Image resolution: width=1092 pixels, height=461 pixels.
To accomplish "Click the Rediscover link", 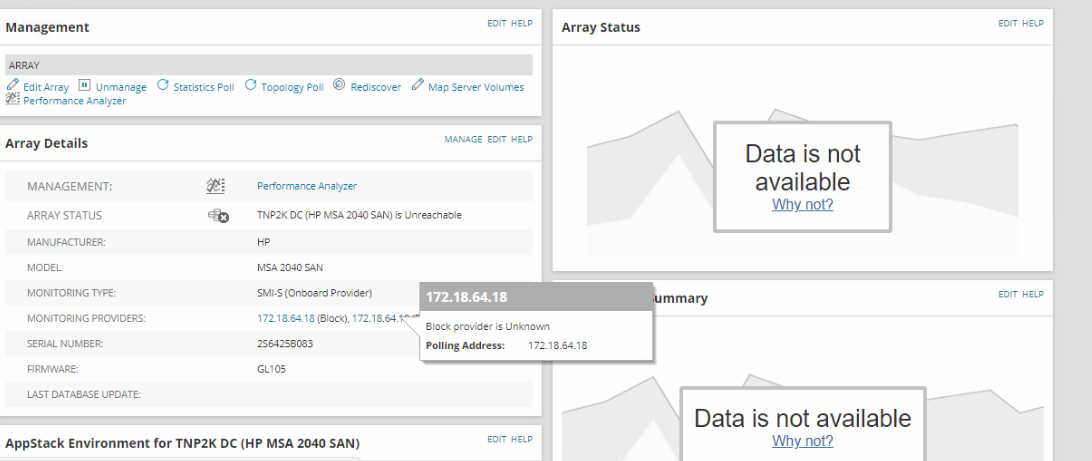I will pyautogui.click(x=376, y=88).
